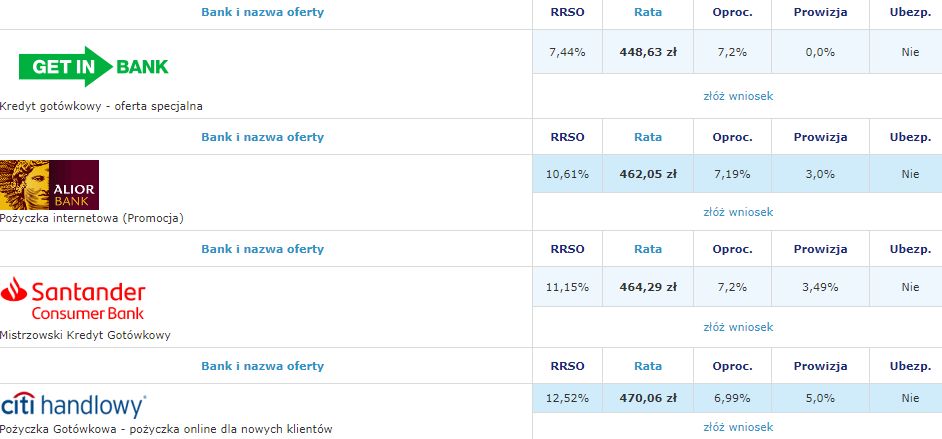Click "złóż wniosek" for Alior Bank offer
The image size is (942, 439).
[738, 212]
